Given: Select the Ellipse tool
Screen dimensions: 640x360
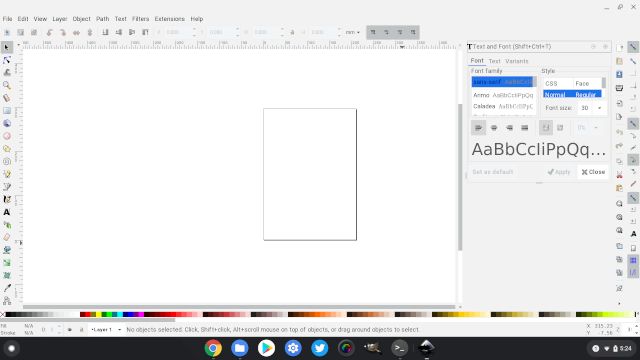Looking at the screenshot, I should [x=7, y=136].
